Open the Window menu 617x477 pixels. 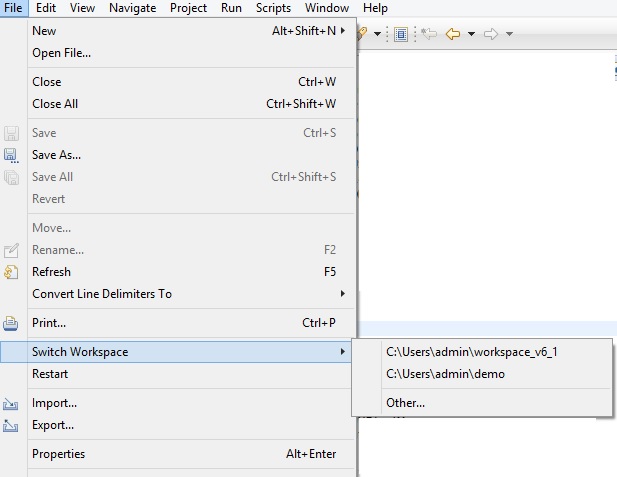(327, 8)
